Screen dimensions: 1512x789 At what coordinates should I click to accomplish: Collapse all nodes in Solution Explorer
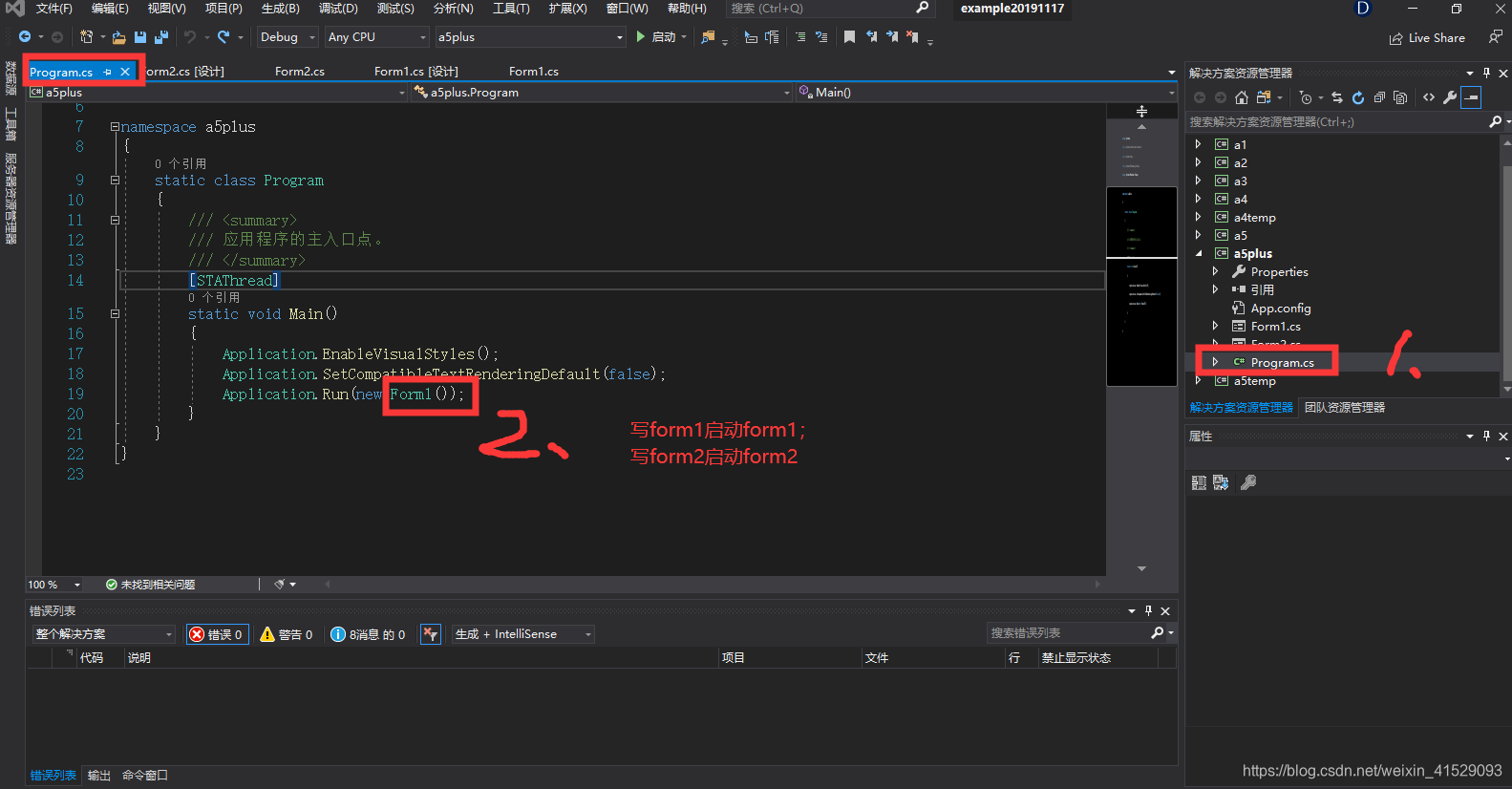click(x=1379, y=97)
